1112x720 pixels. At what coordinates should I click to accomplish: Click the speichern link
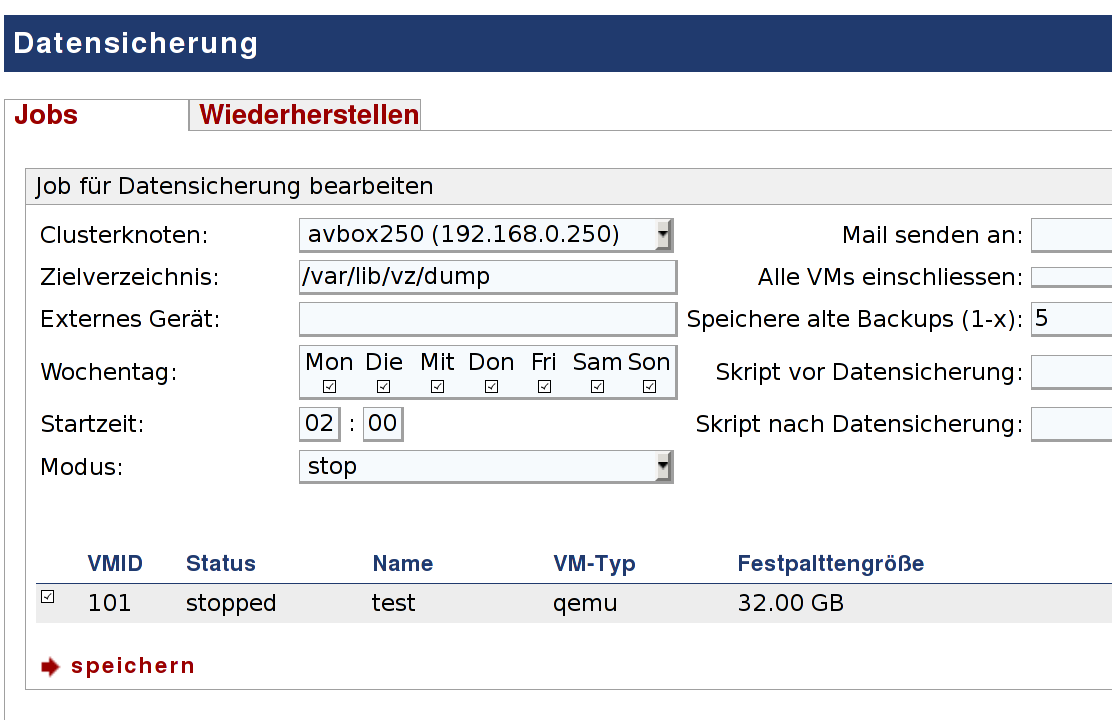coord(133,666)
